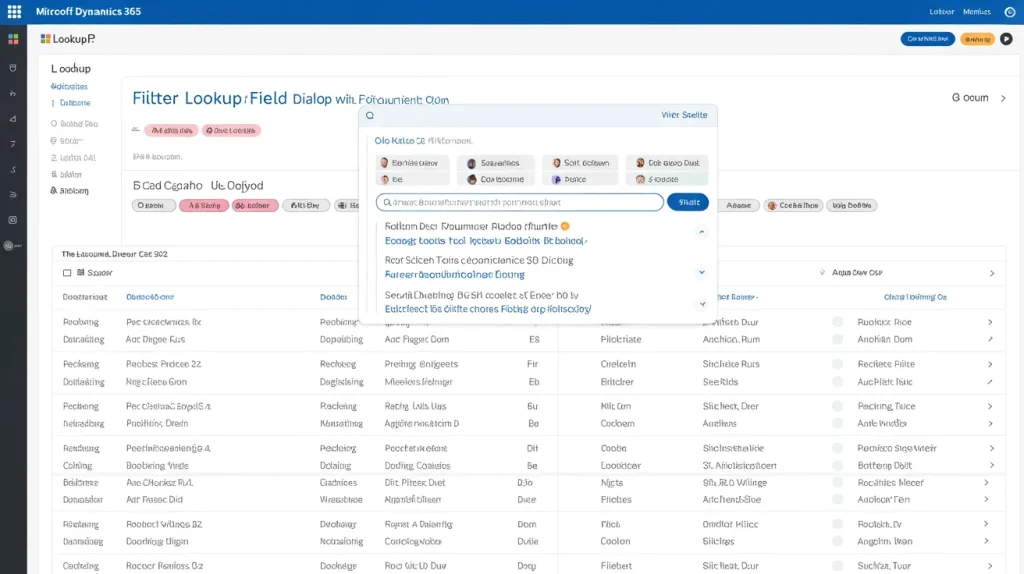The height and width of the screenshot is (574, 1024).
Task: Open the Pachico Sige Weir row chevron
Action: [991, 449]
